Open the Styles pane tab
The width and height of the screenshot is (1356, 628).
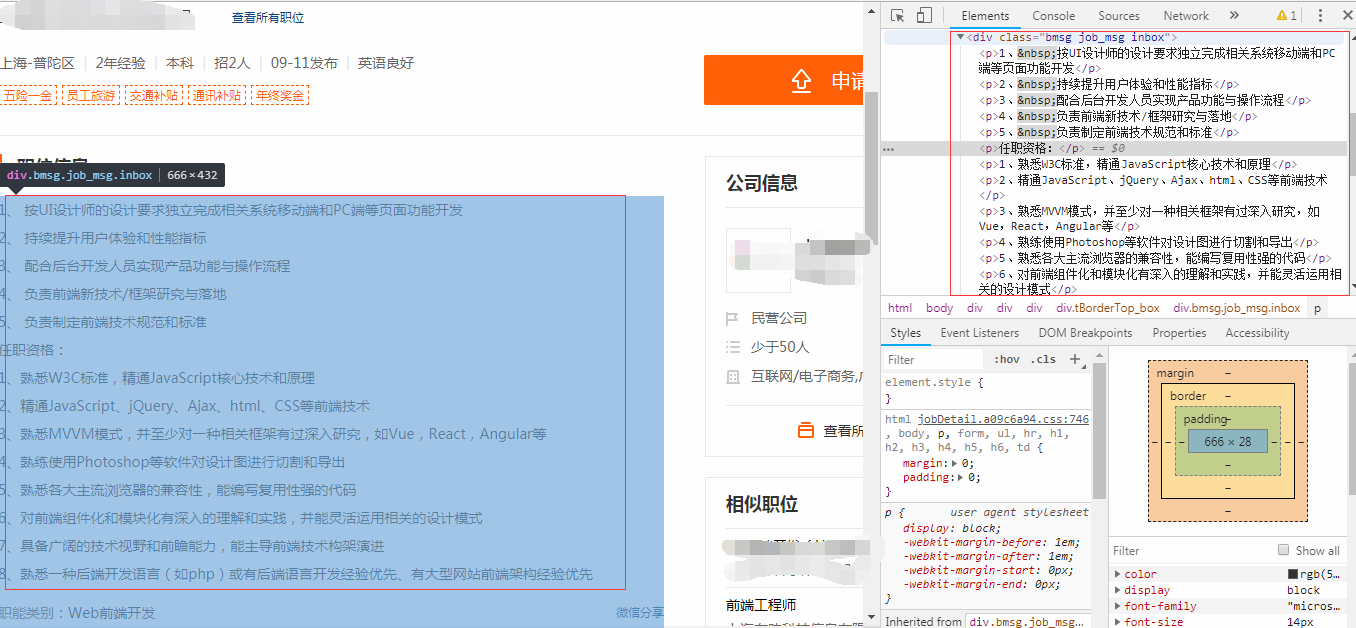pyautogui.click(x=905, y=333)
